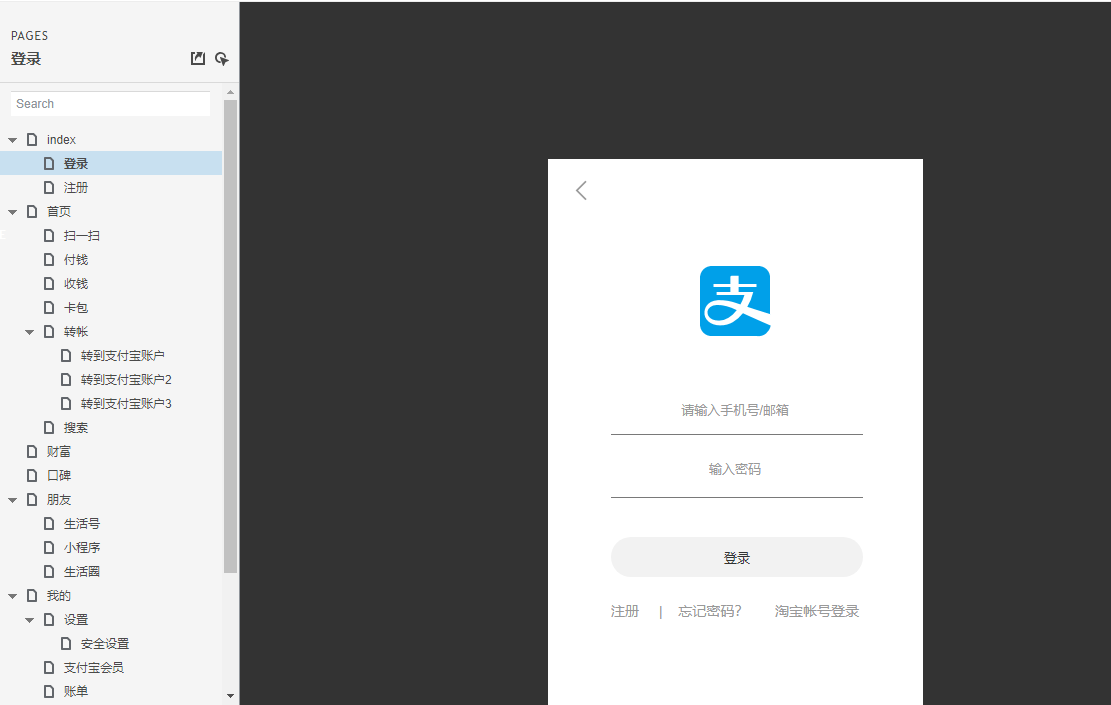1111x705 pixels.
Task: Click the 登录 button on the login form
Action: pyautogui.click(x=737, y=558)
